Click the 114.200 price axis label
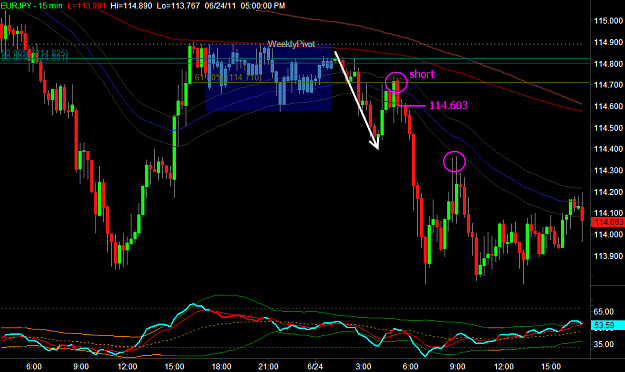This screenshot has width=625, height=372. click(x=609, y=192)
